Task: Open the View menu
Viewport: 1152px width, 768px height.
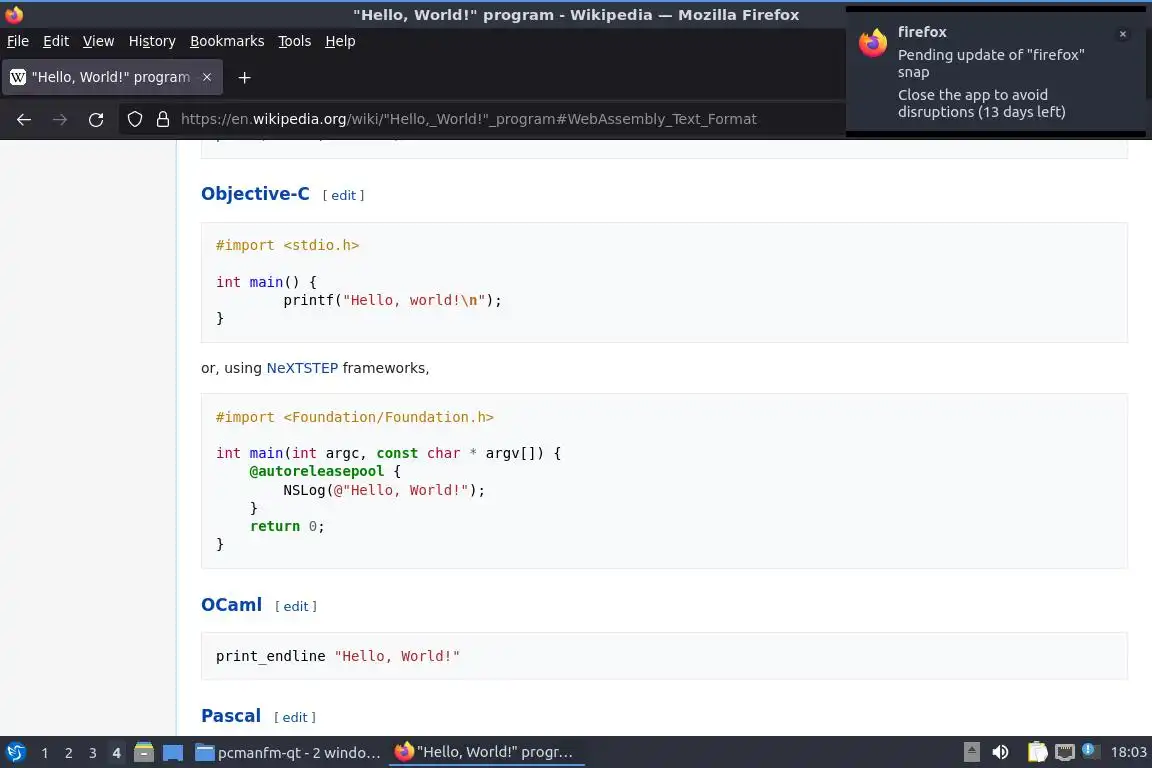Action: point(98,41)
